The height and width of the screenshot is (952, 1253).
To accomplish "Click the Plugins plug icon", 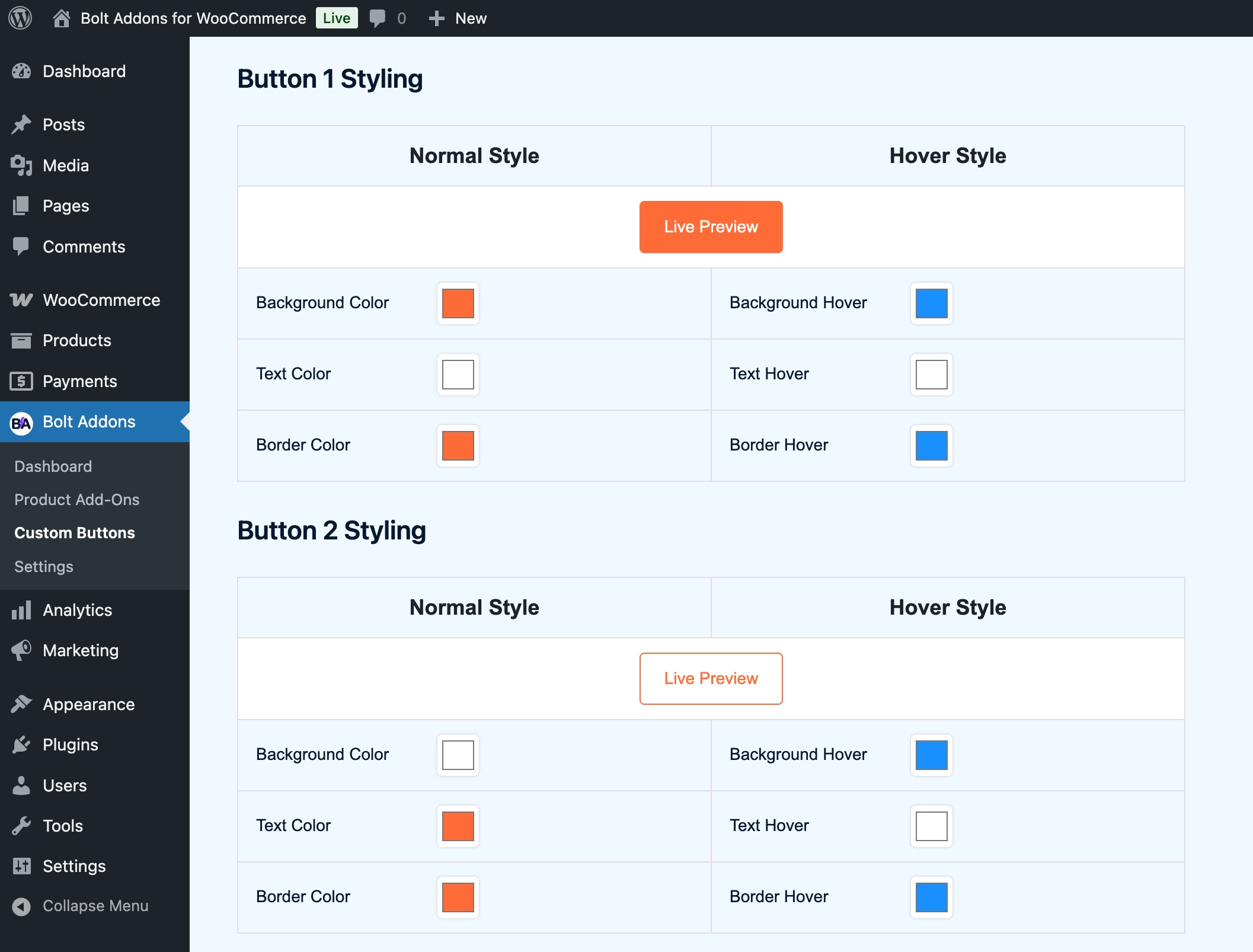I will 21,745.
